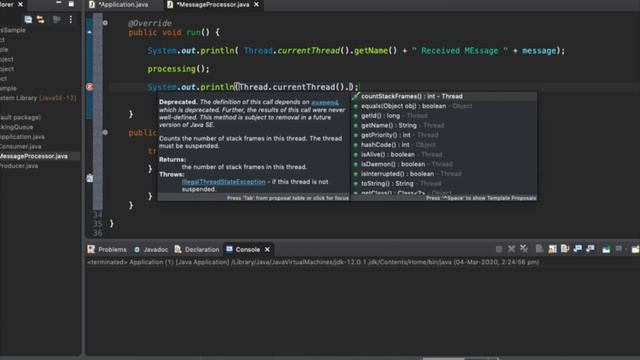
Task: Toggle Scroll Lock in Console toolbar
Action: [552, 249]
